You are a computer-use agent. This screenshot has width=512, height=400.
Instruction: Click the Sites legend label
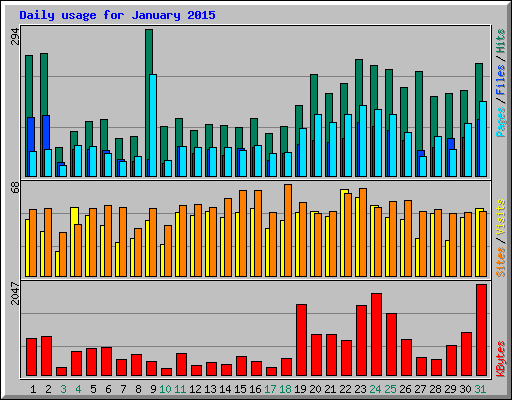coord(501,262)
